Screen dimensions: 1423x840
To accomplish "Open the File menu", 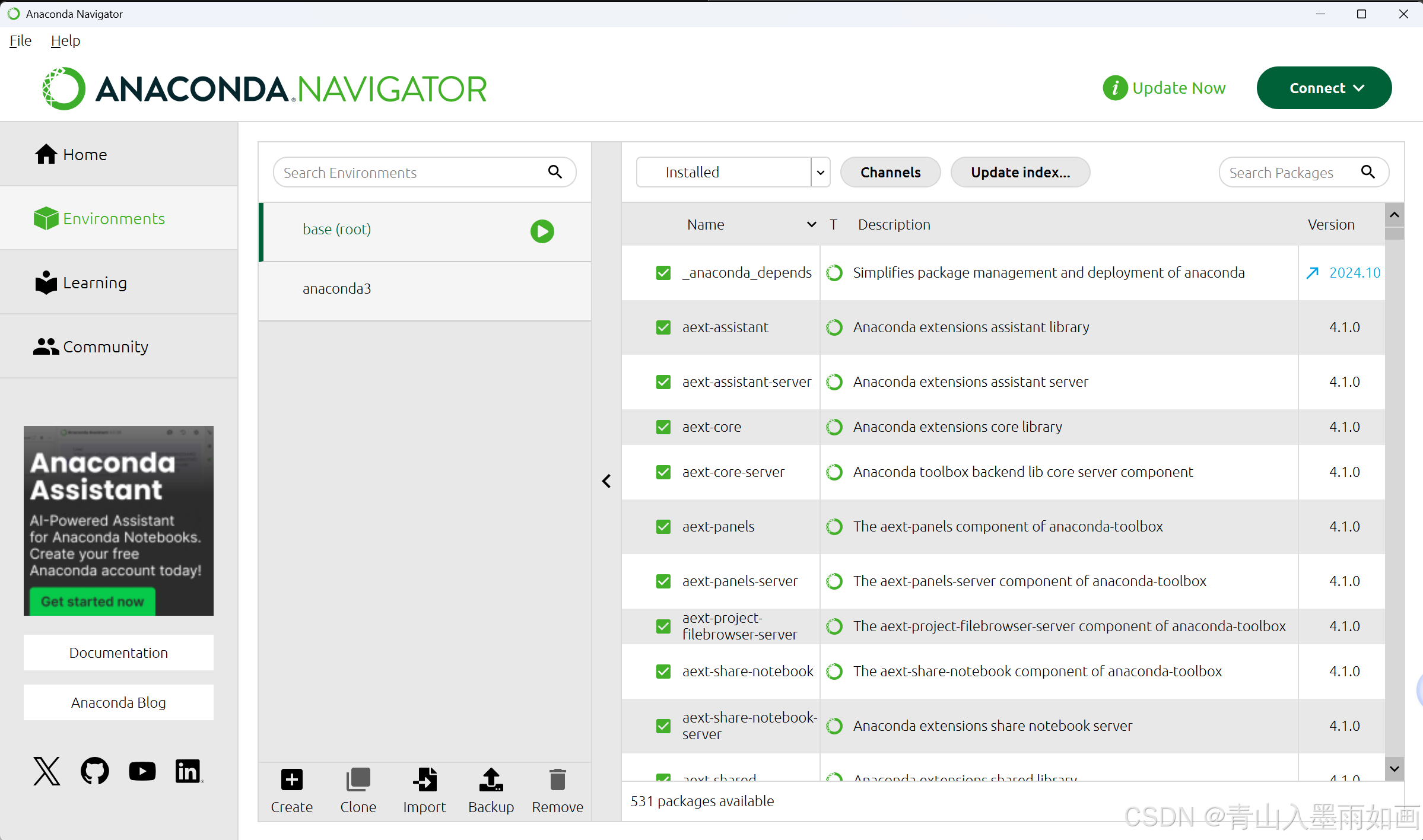I will 20,40.
